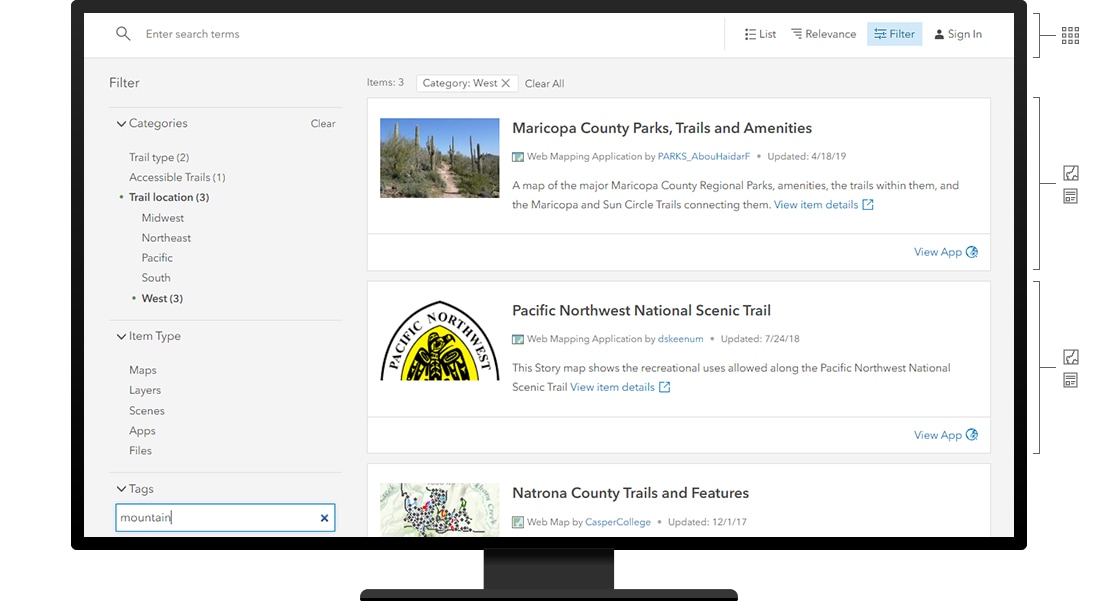Choose the Northeast location

[166, 238]
